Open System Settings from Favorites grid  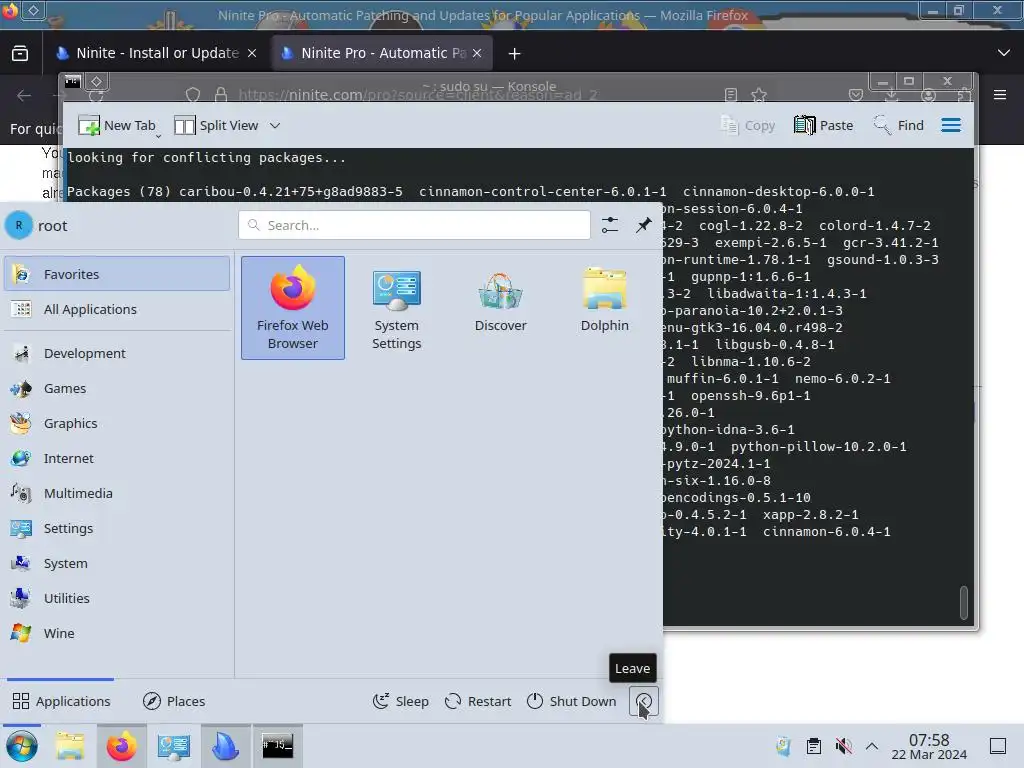tap(396, 308)
